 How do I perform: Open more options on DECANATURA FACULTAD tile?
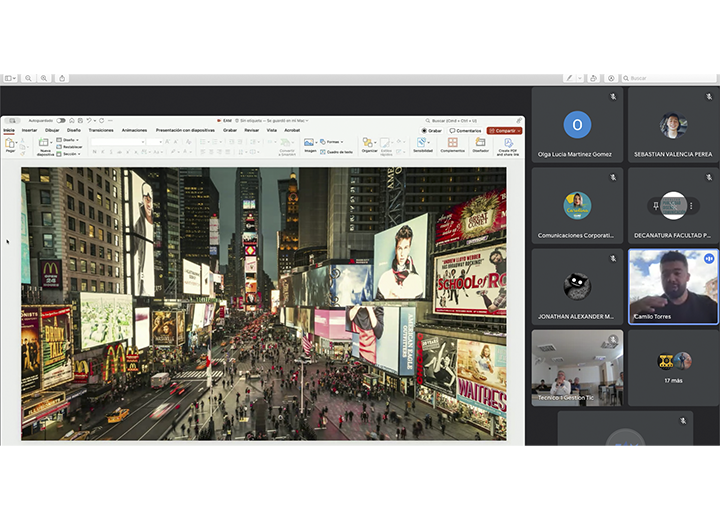tap(691, 206)
